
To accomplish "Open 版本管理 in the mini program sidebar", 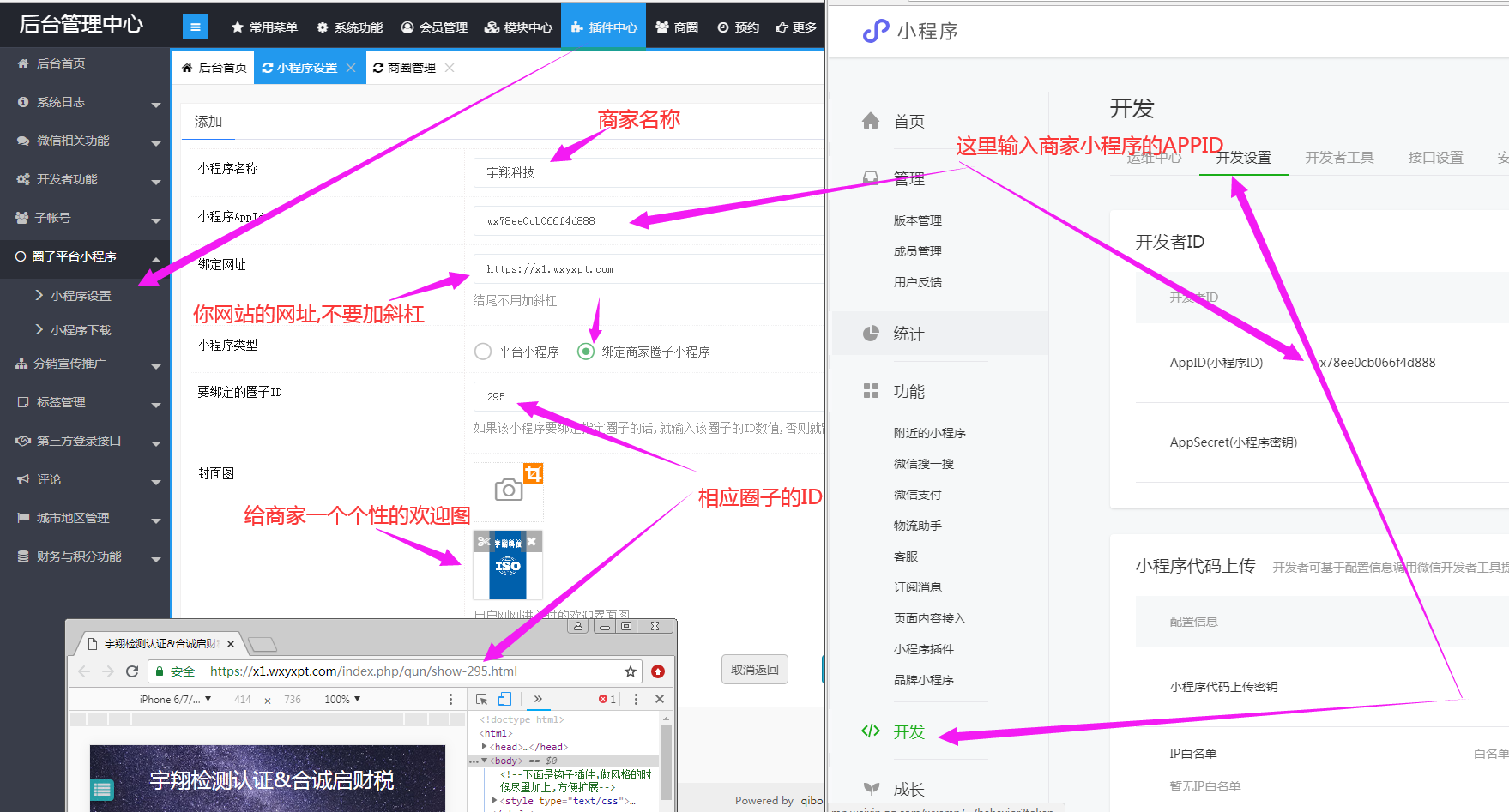I will click(917, 220).
